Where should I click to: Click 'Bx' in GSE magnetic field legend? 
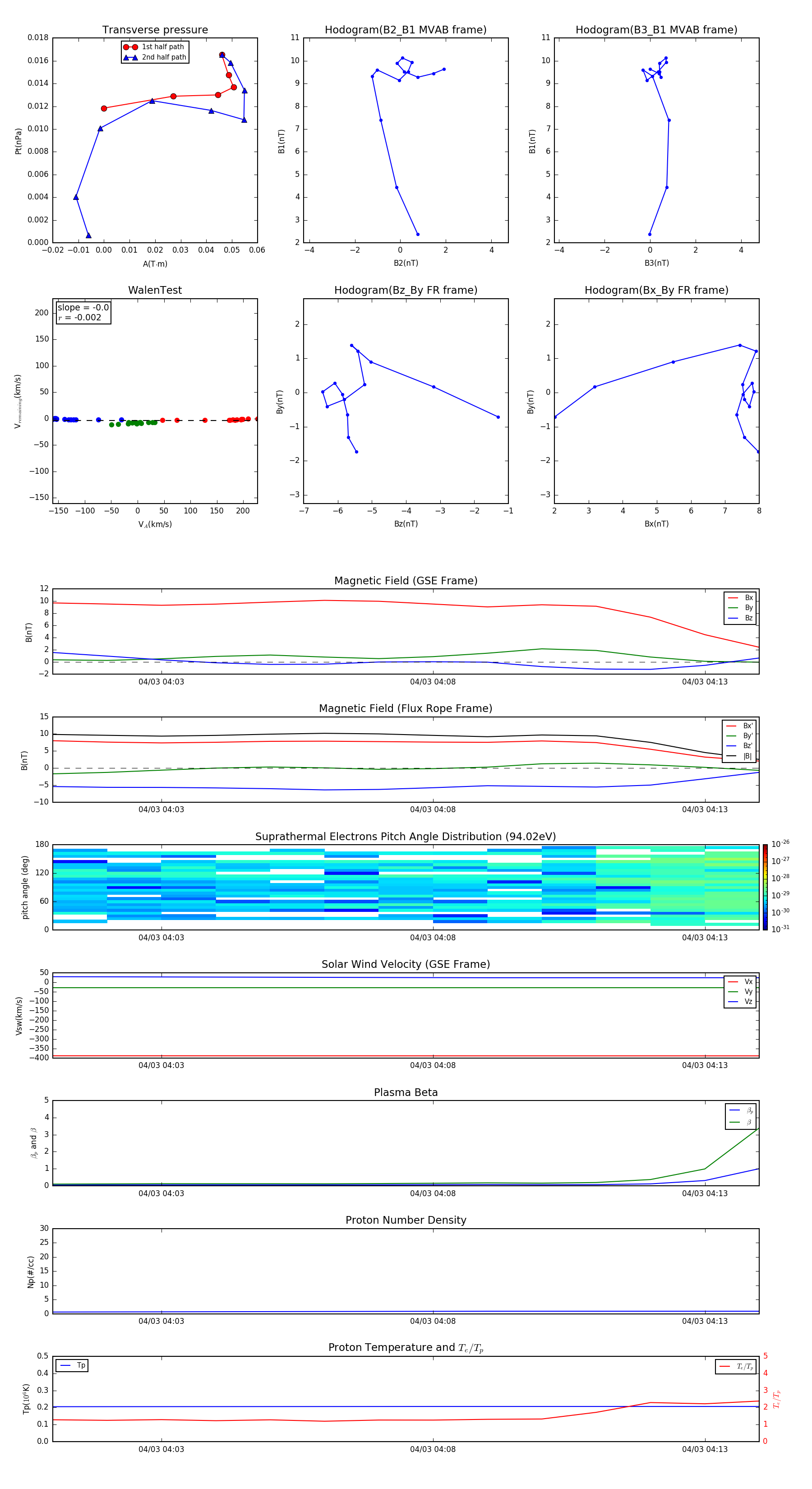pos(740,598)
